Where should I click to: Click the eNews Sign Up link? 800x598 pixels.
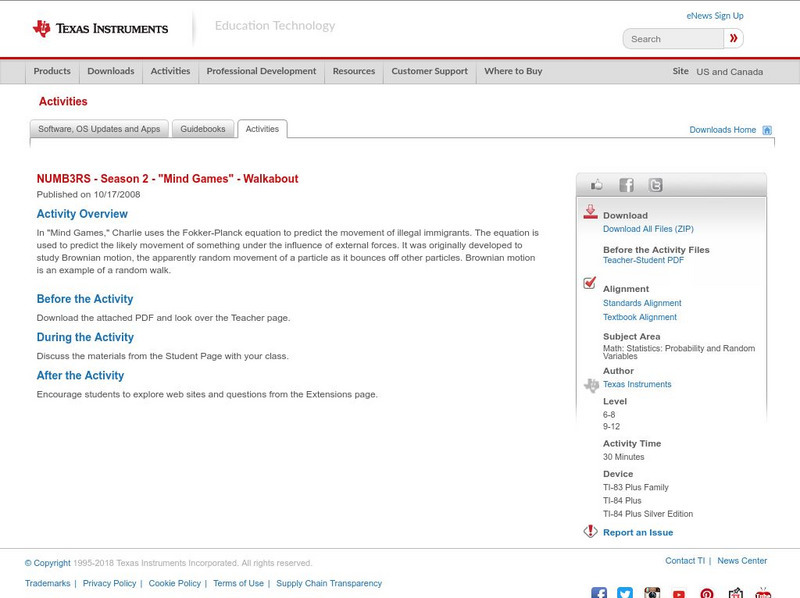pyautogui.click(x=715, y=16)
